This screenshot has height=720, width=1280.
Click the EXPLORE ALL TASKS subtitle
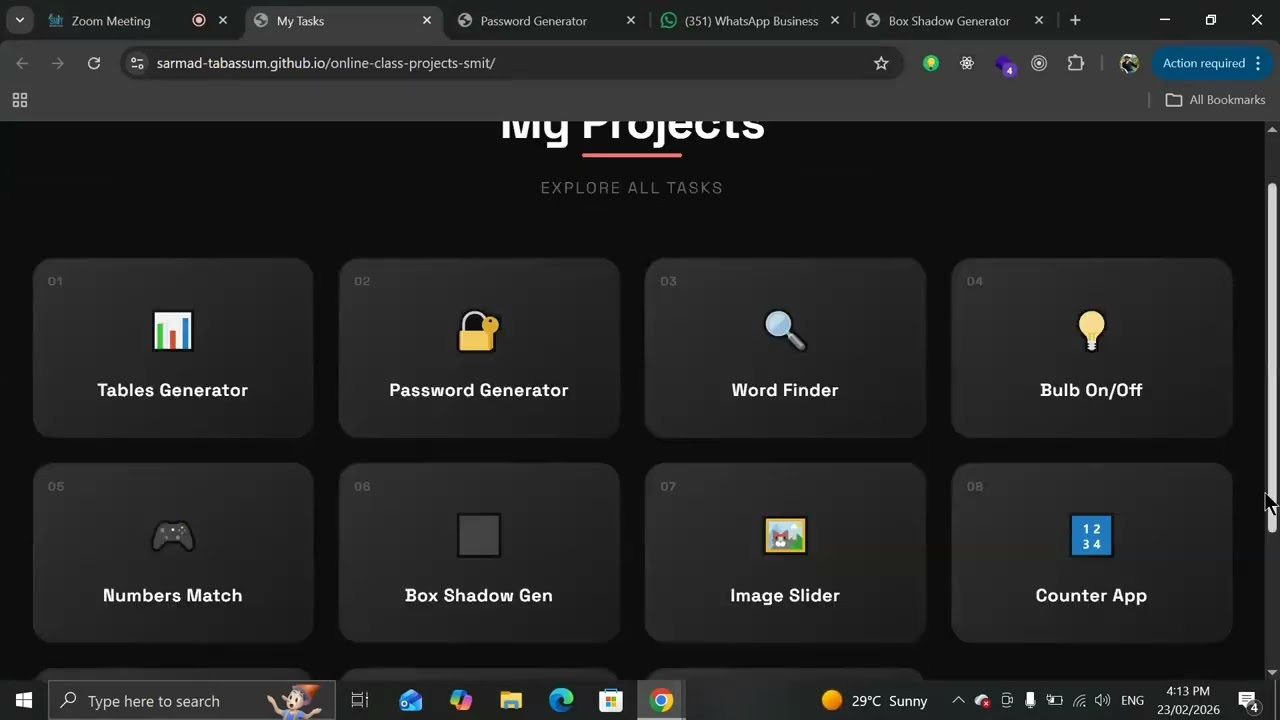[x=632, y=188]
